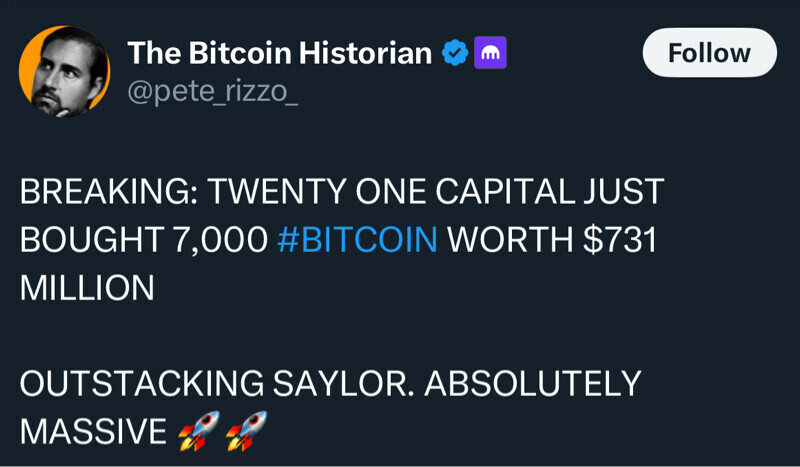Click the second rocket emoji
The height and width of the screenshot is (467, 800).
coord(245,430)
